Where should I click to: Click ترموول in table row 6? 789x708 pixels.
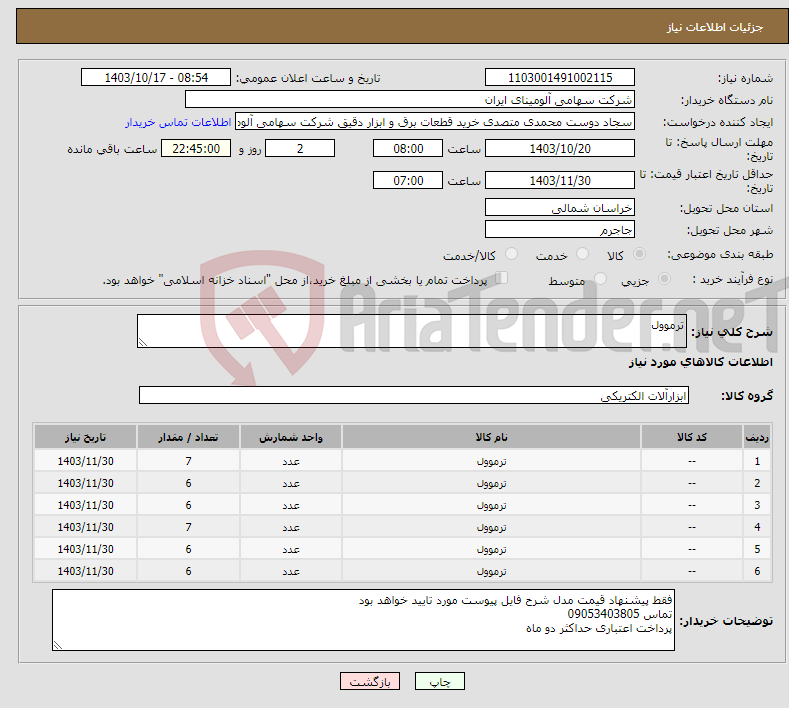[491, 572]
